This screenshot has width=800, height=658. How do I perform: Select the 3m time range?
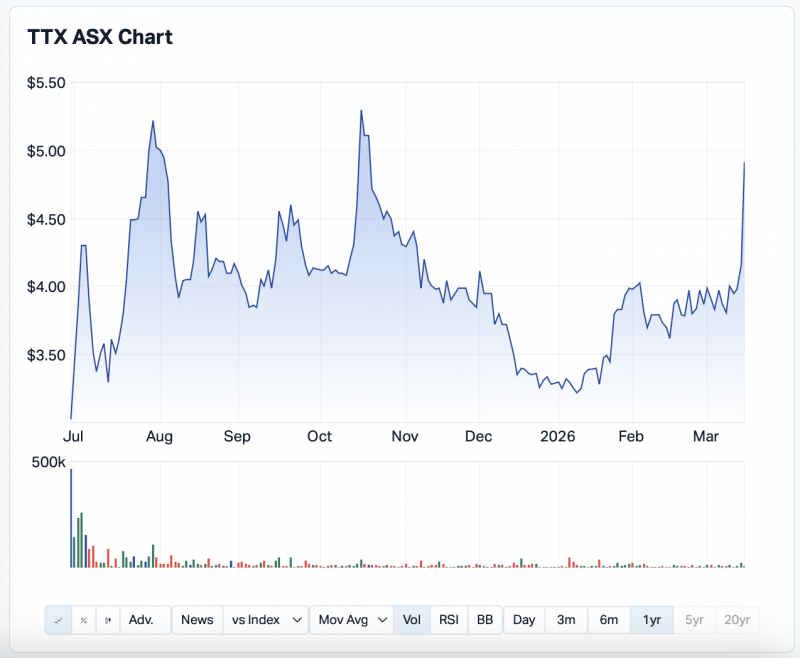click(x=566, y=620)
